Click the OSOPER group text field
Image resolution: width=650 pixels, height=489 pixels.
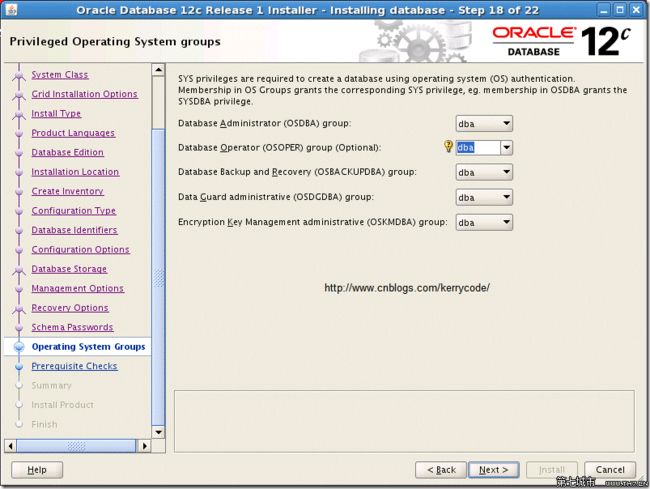pyautogui.click(x=478, y=148)
